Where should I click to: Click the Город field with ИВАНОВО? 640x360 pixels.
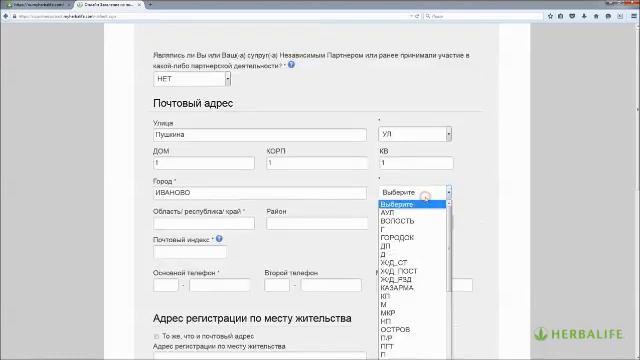[x=260, y=193]
